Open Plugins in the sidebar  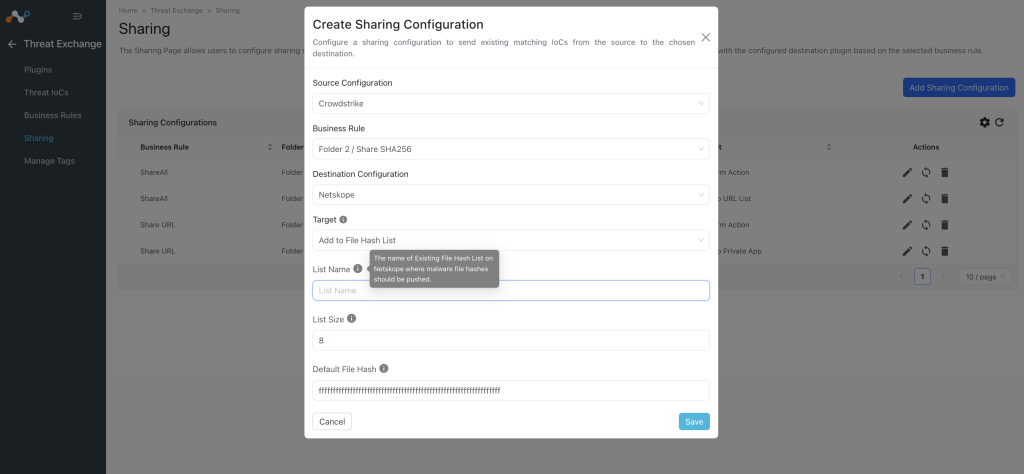tap(38, 69)
